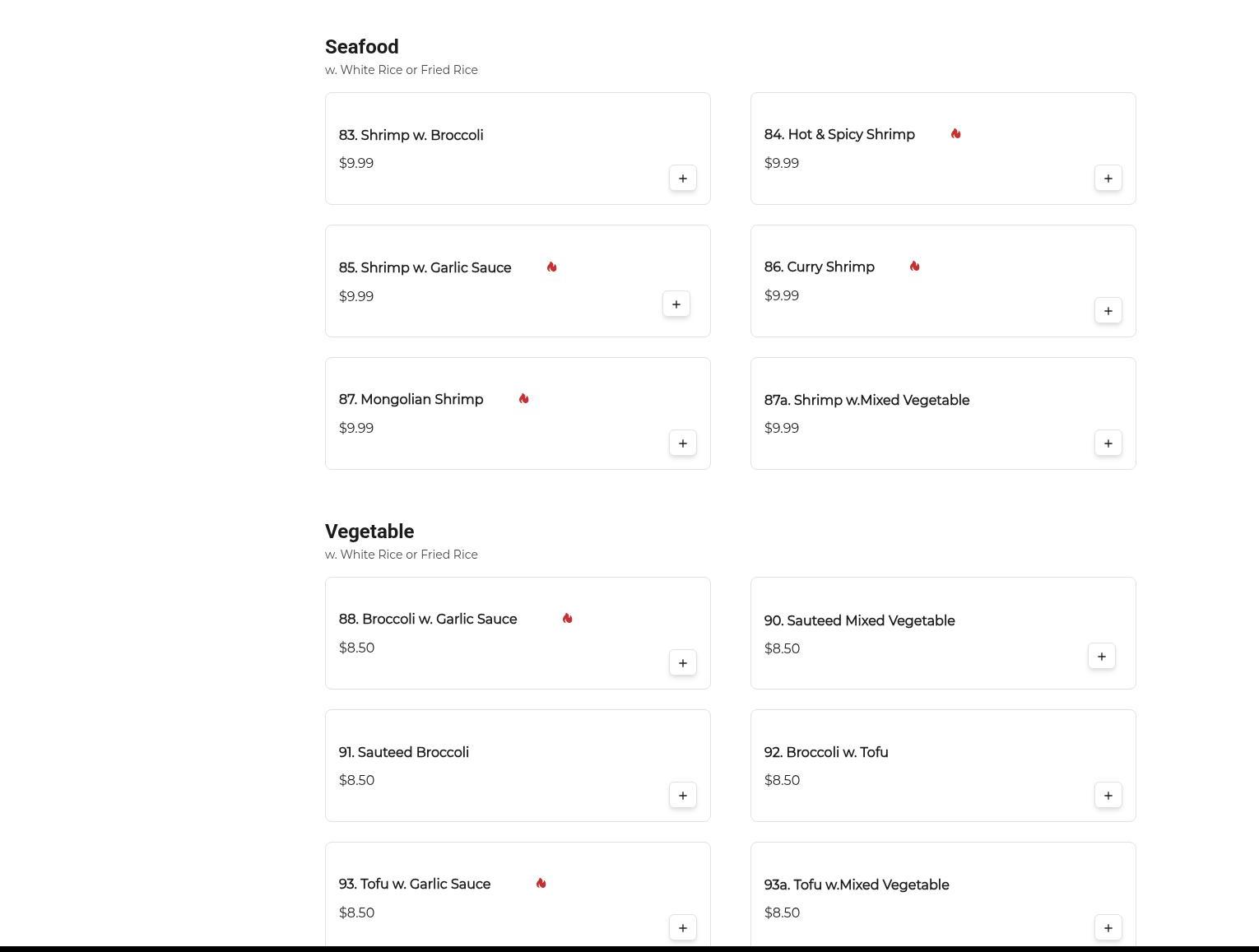Click the spicy flame icon next to Curry Shrimp

[914, 267]
